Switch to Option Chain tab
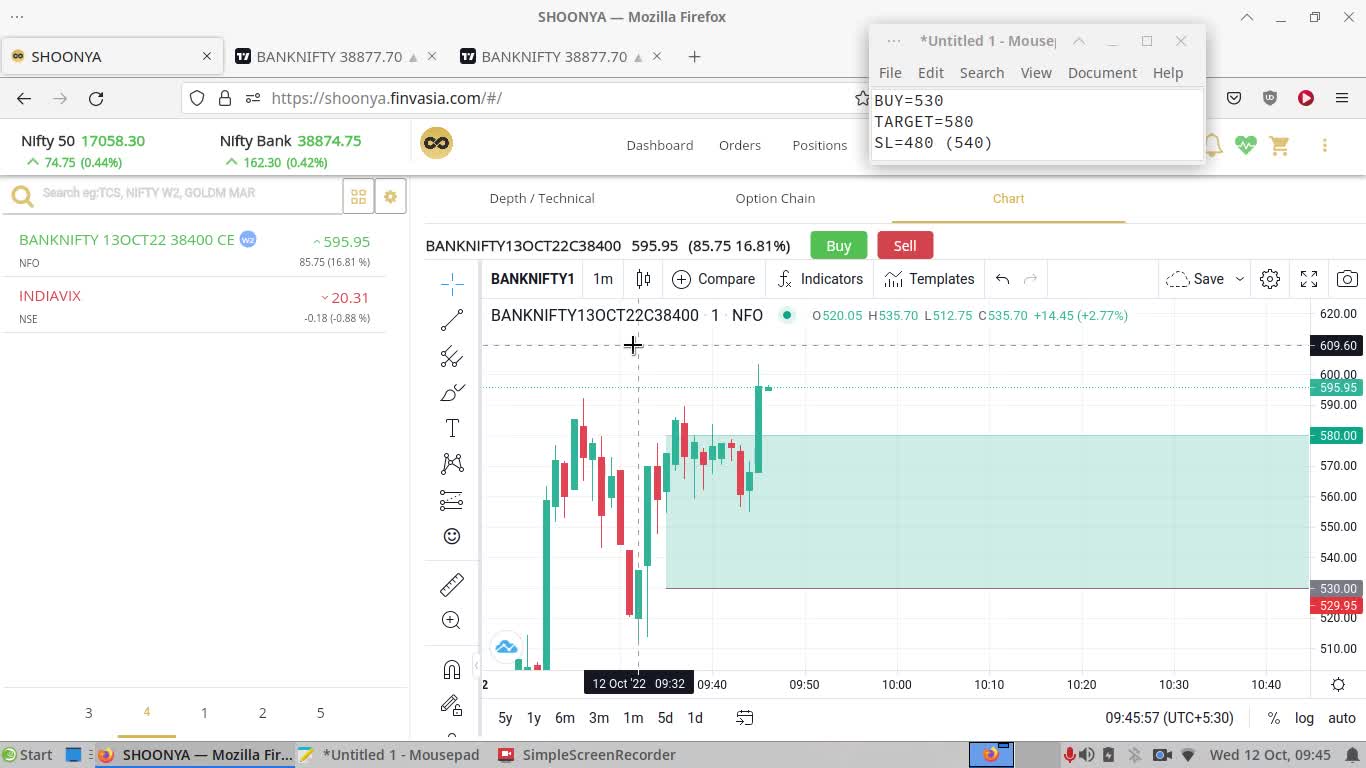Image resolution: width=1366 pixels, height=768 pixels. point(775,198)
